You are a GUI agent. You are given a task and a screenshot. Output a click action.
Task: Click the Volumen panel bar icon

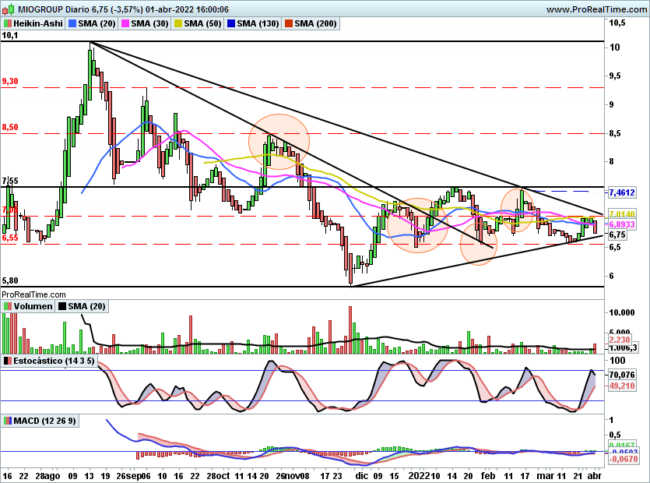point(8,308)
